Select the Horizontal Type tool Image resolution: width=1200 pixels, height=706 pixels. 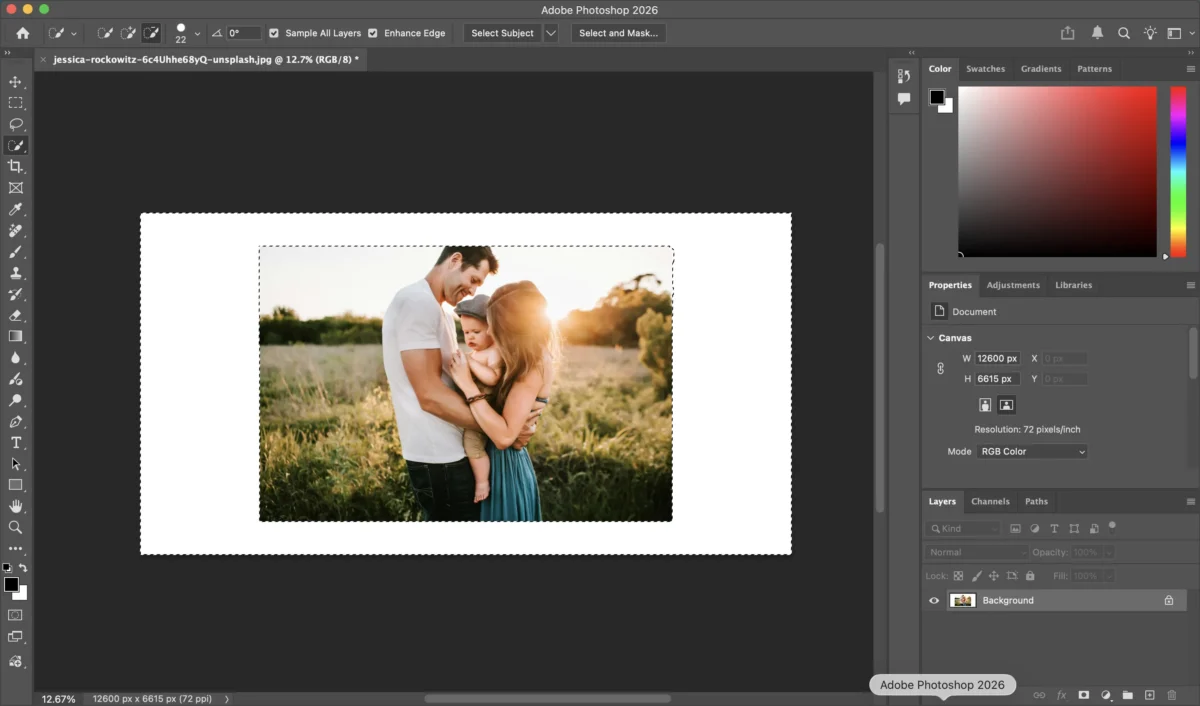(x=15, y=442)
